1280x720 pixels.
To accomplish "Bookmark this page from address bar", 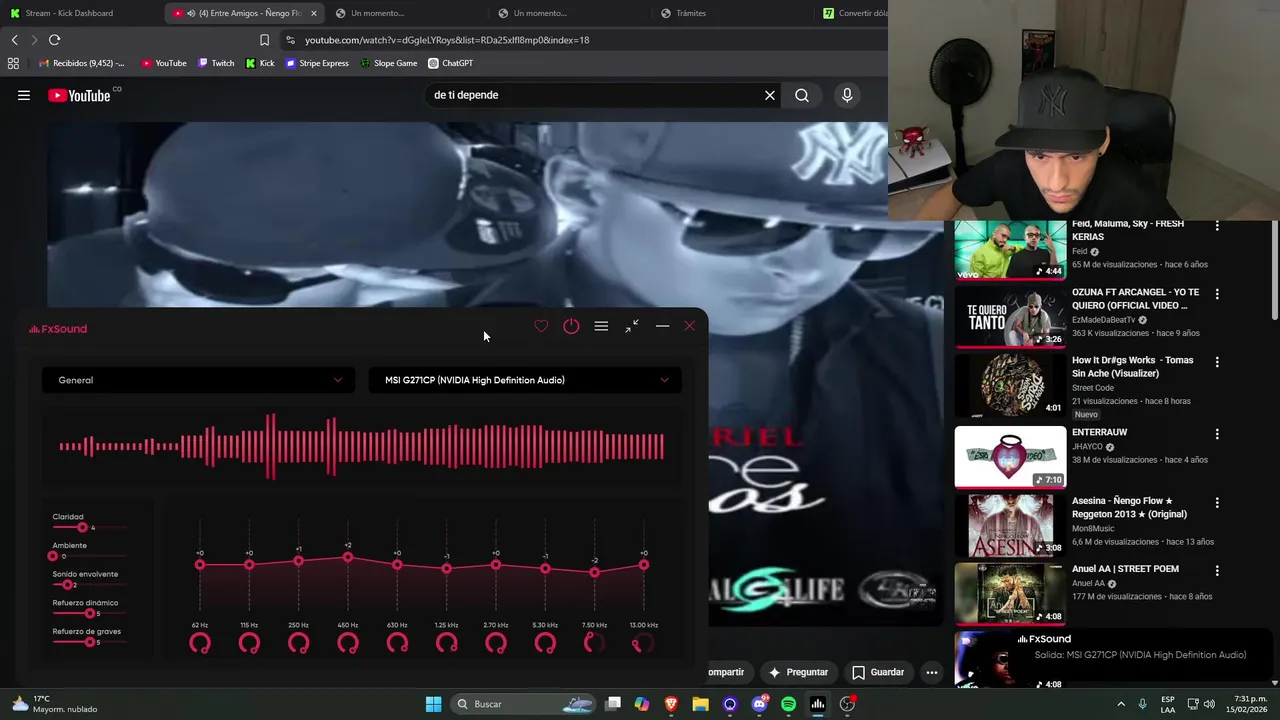I will 264,40.
